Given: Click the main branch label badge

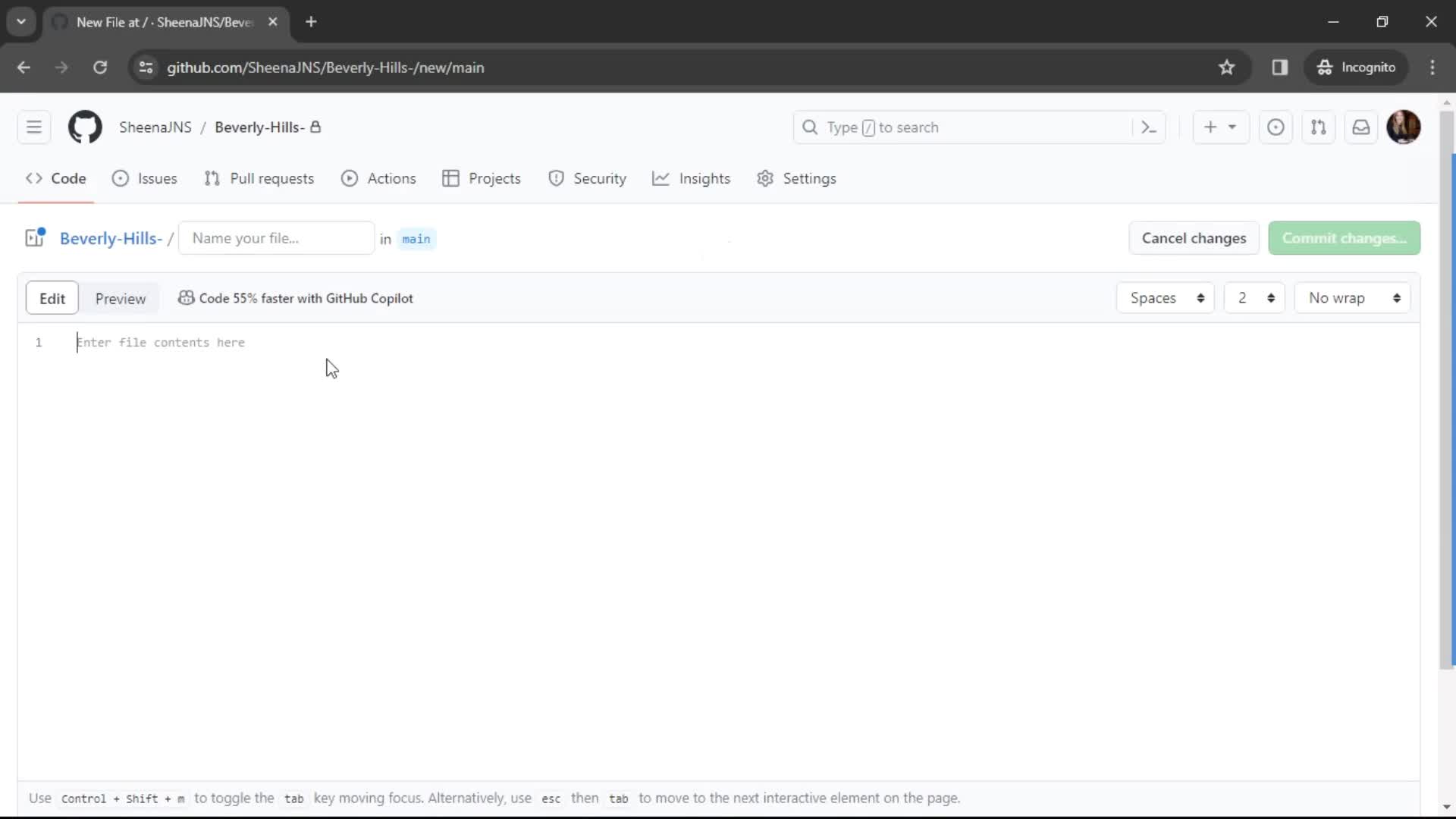Looking at the screenshot, I should click(x=416, y=239).
